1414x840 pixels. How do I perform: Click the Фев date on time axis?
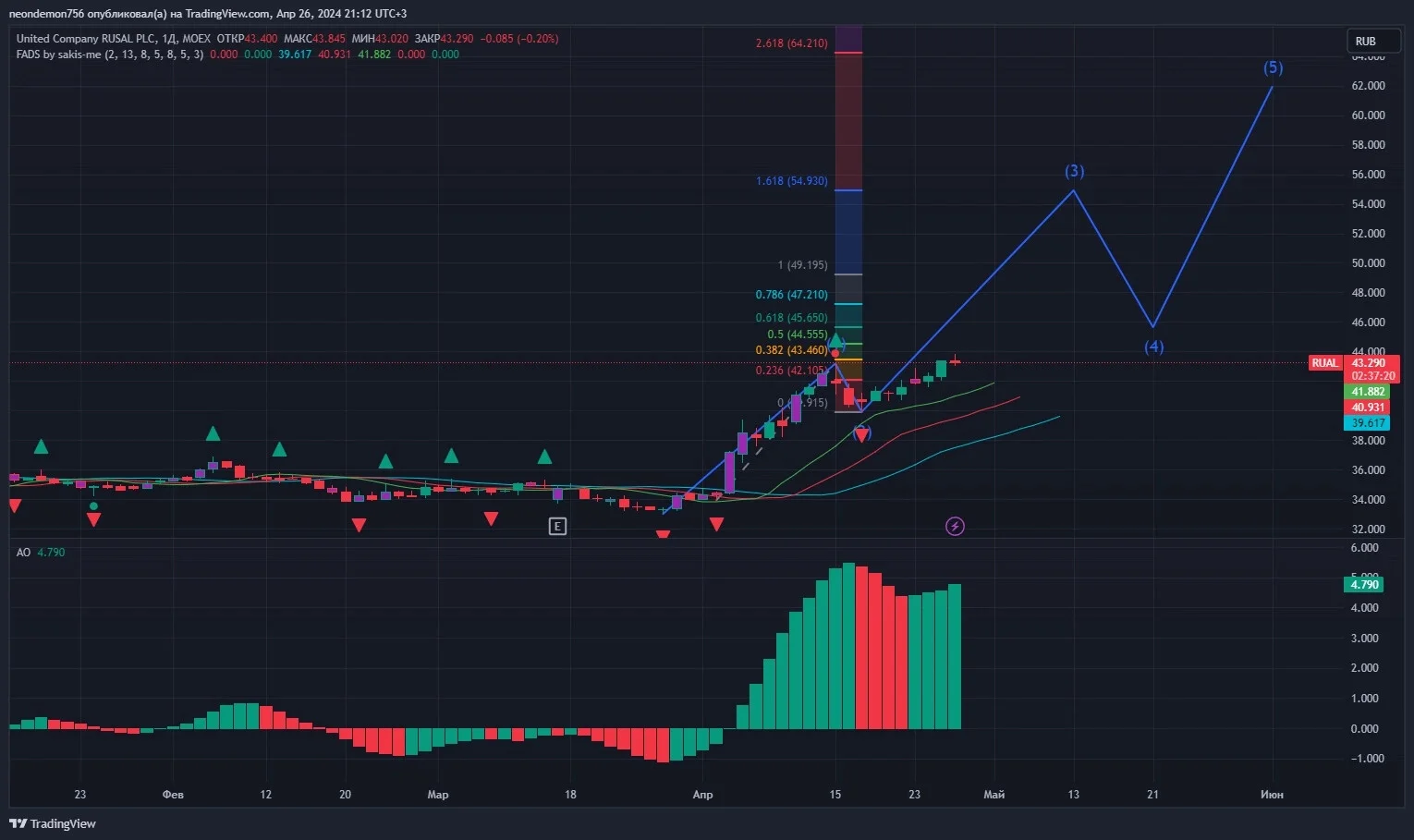click(x=173, y=795)
